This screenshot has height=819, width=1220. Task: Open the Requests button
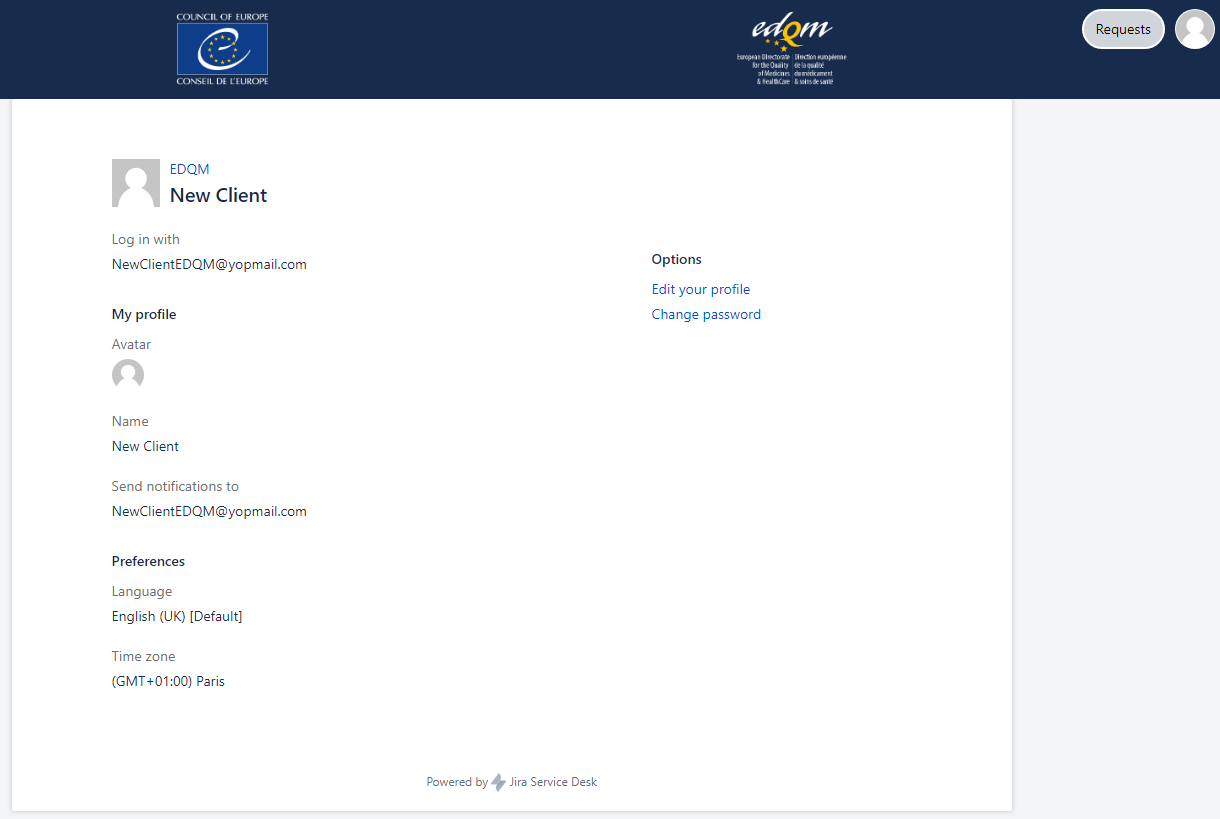(x=1123, y=29)
